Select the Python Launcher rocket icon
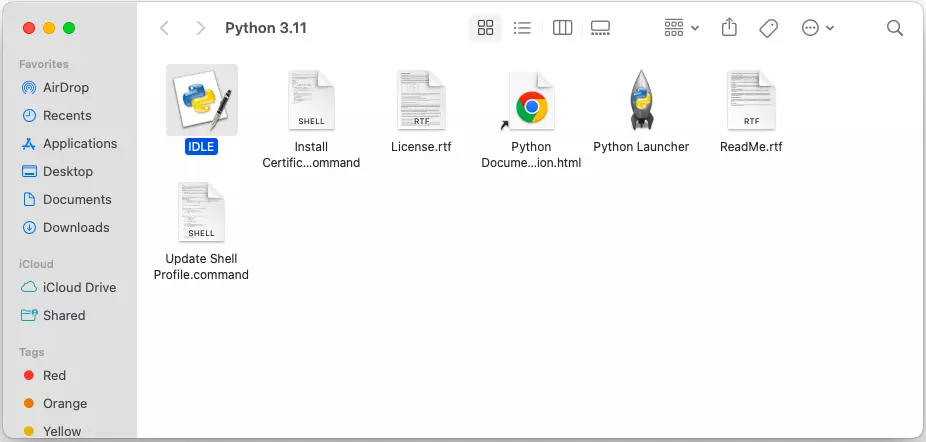The height and width of the screenshot is (442, 926). point(641,100)
